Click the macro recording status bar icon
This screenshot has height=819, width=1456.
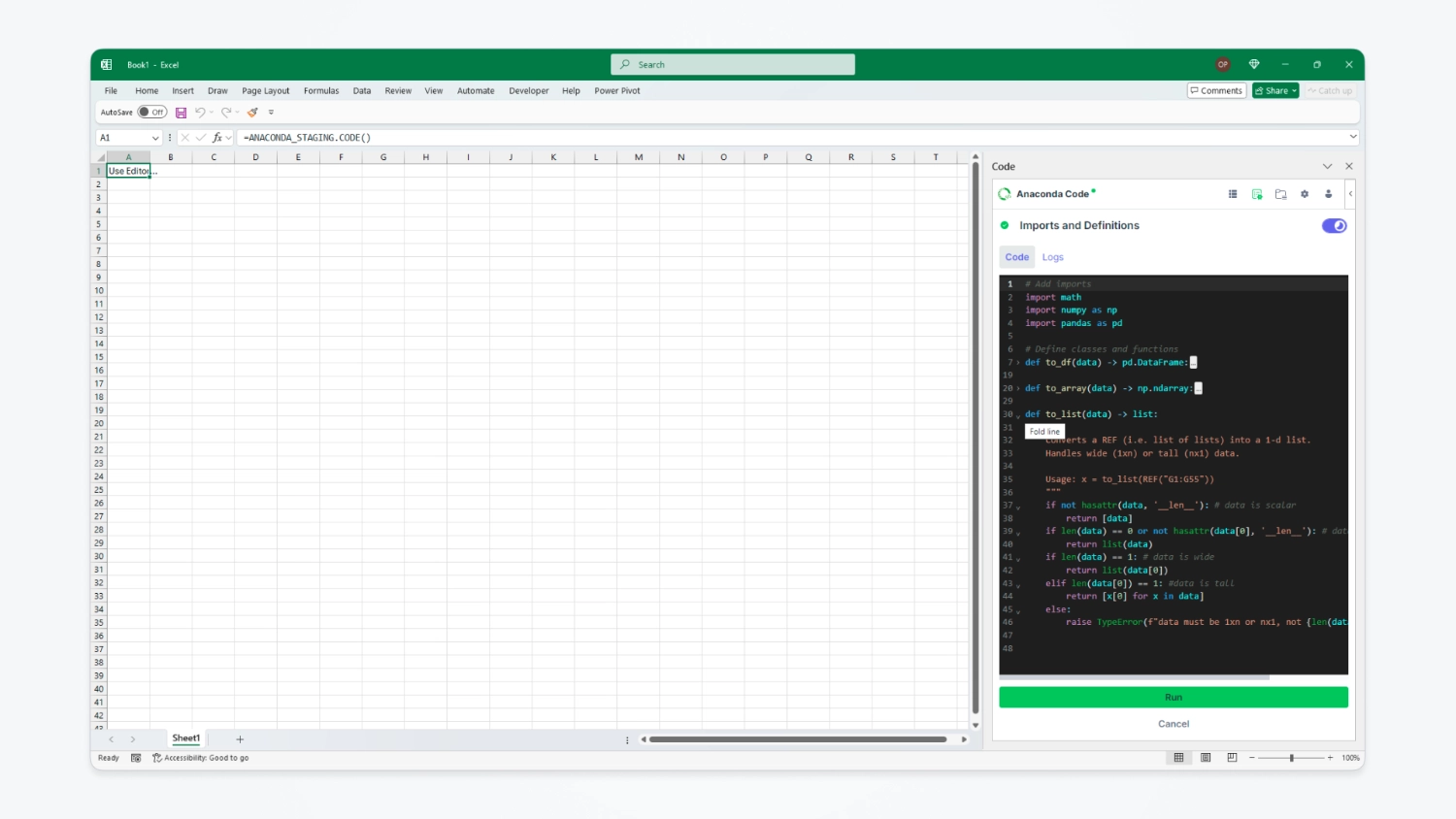click(x=136, y=758)
